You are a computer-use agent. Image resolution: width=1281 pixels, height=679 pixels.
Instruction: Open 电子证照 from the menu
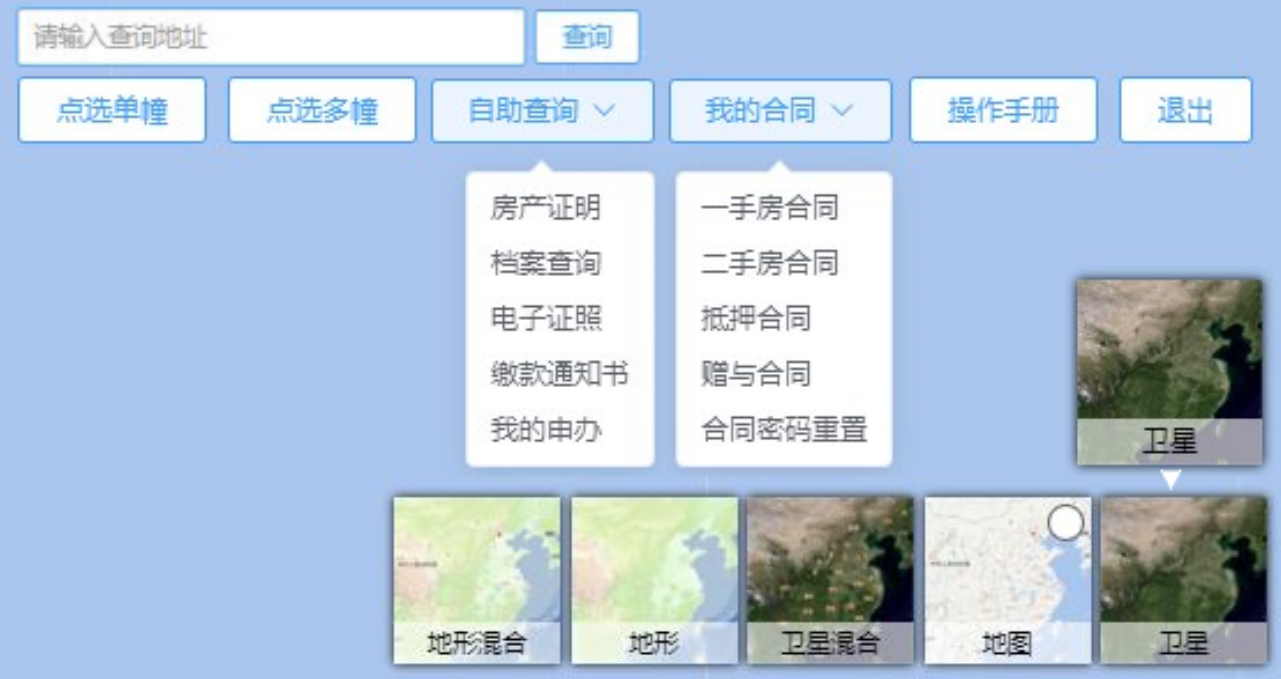click(545, 319)
